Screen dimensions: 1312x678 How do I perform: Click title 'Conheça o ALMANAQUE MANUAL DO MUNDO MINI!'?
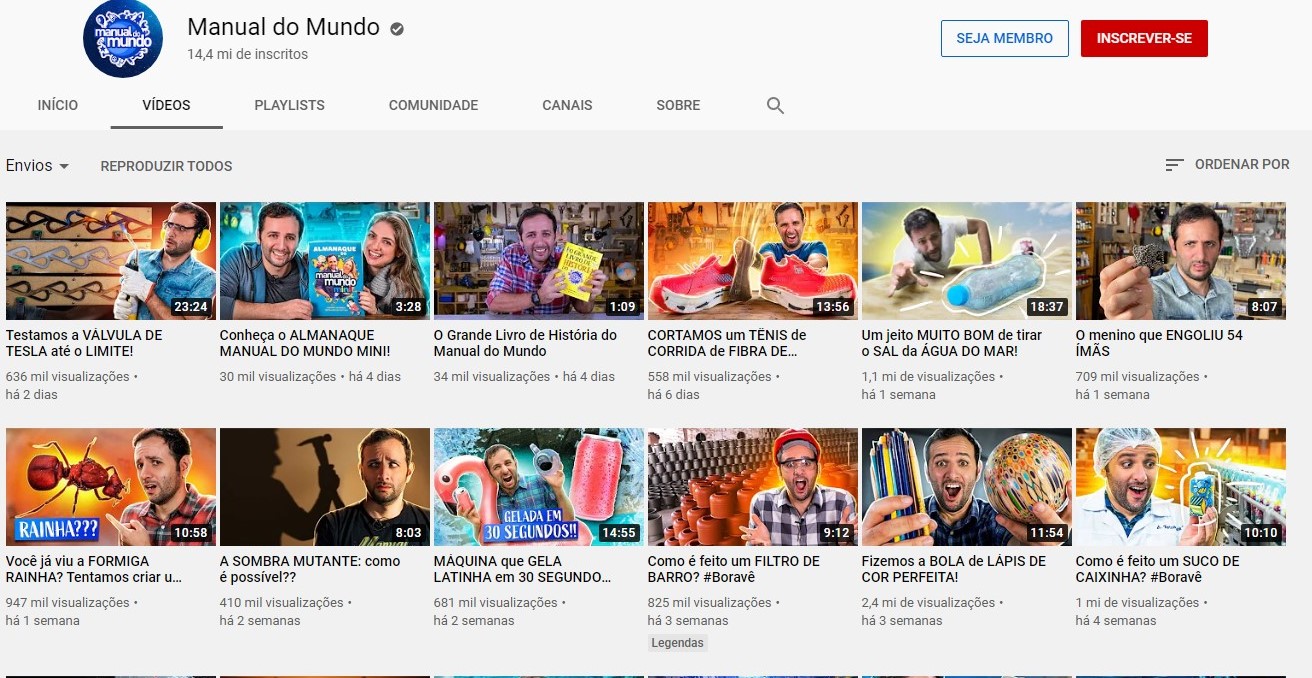tap(305, 343)
